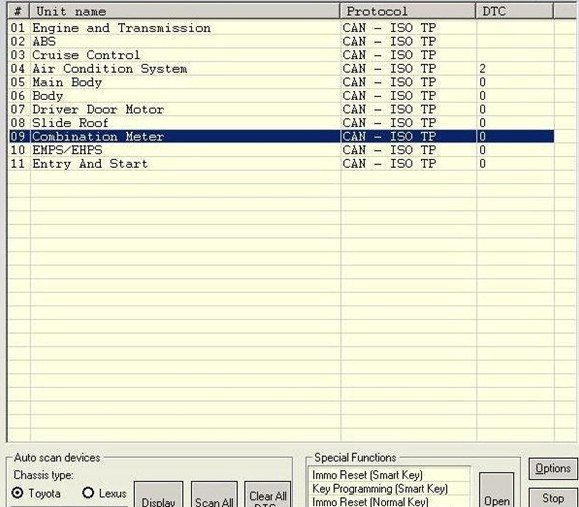
Task: Select the ABS unit row
Action: (x=281, y=42)
